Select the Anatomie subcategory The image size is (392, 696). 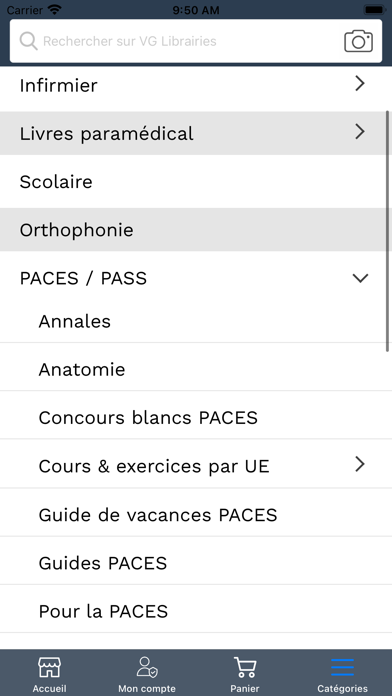click(196, 369)
